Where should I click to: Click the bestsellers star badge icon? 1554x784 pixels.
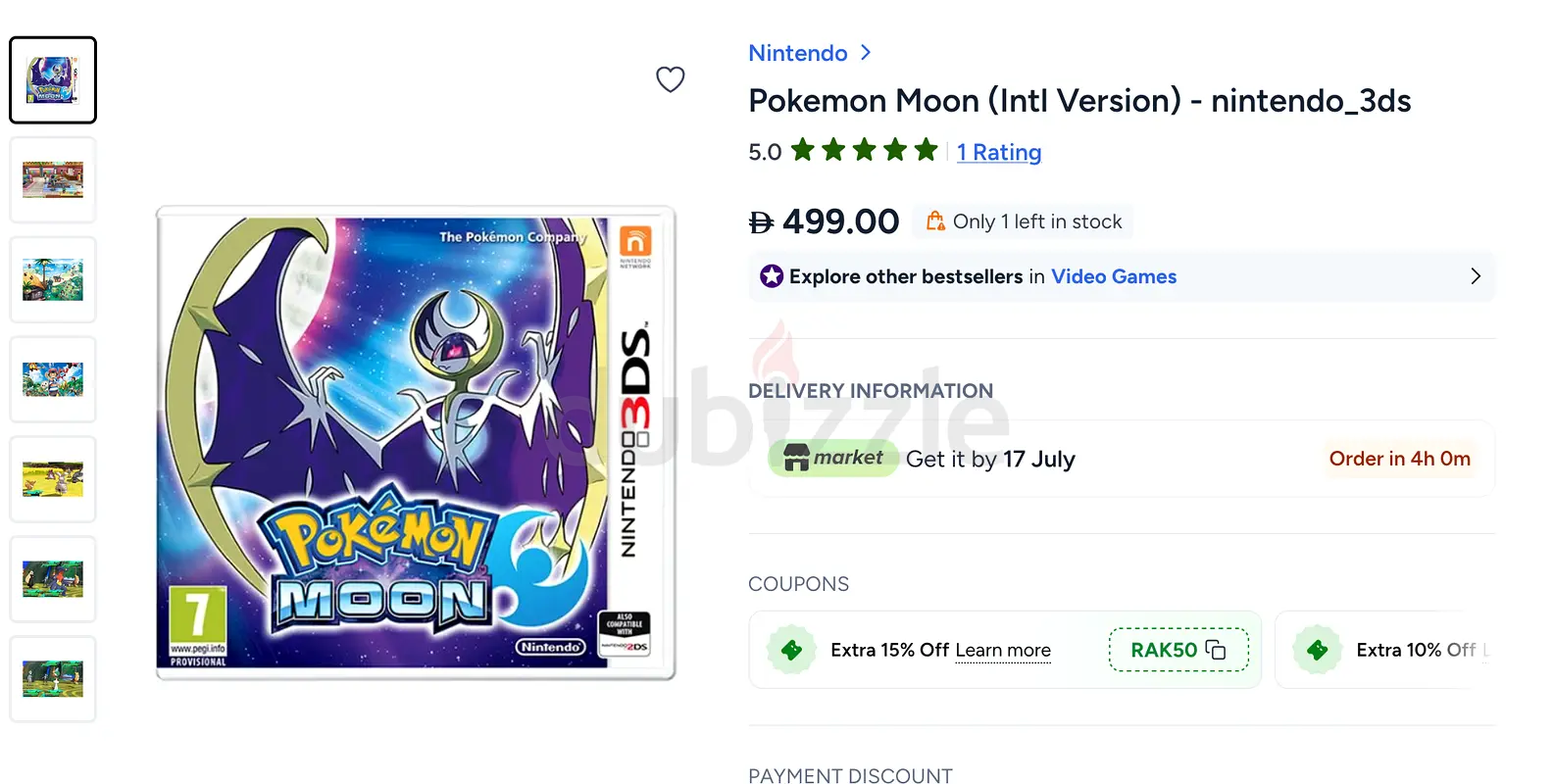772,276
